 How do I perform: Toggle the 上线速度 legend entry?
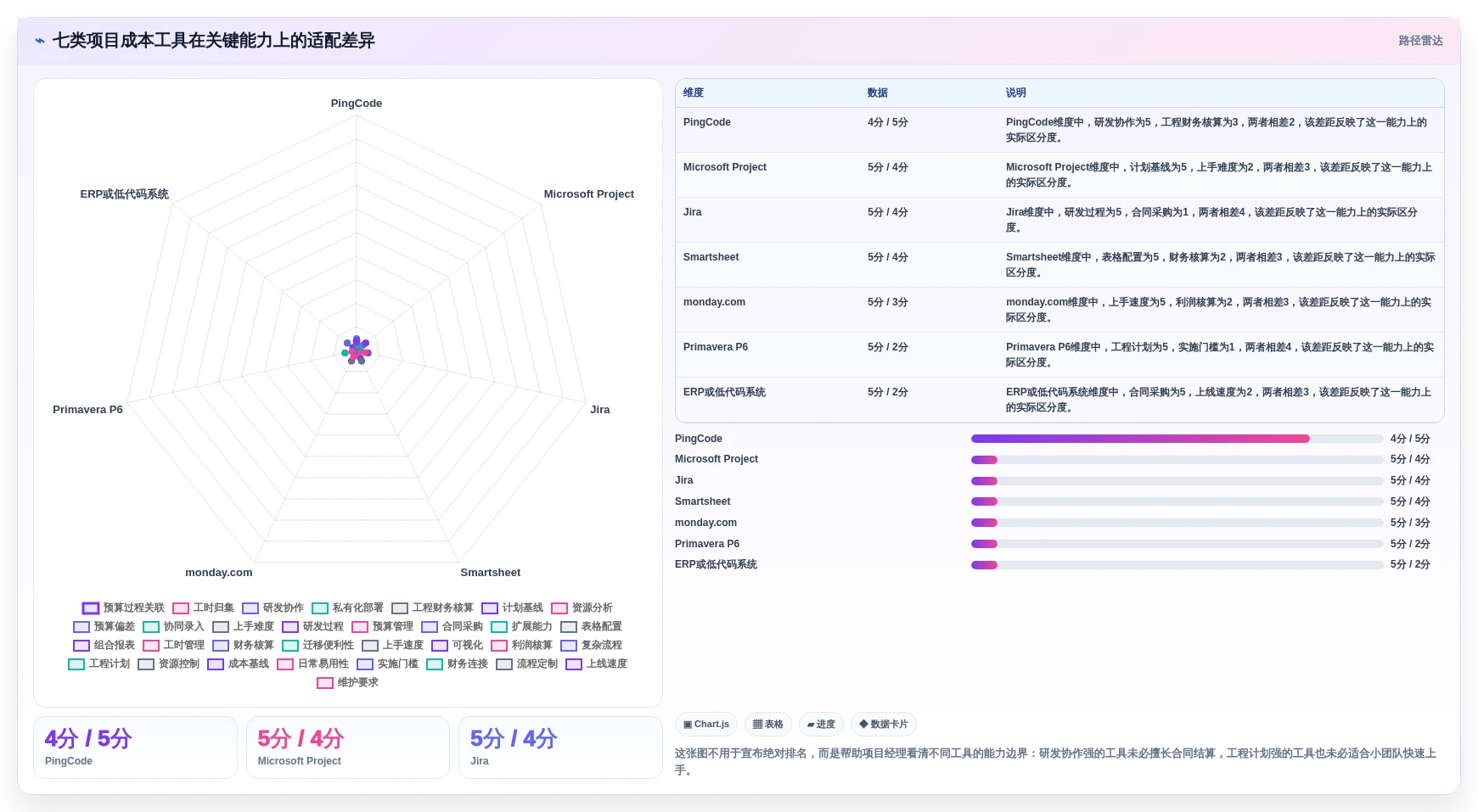[x=596, y=664]
